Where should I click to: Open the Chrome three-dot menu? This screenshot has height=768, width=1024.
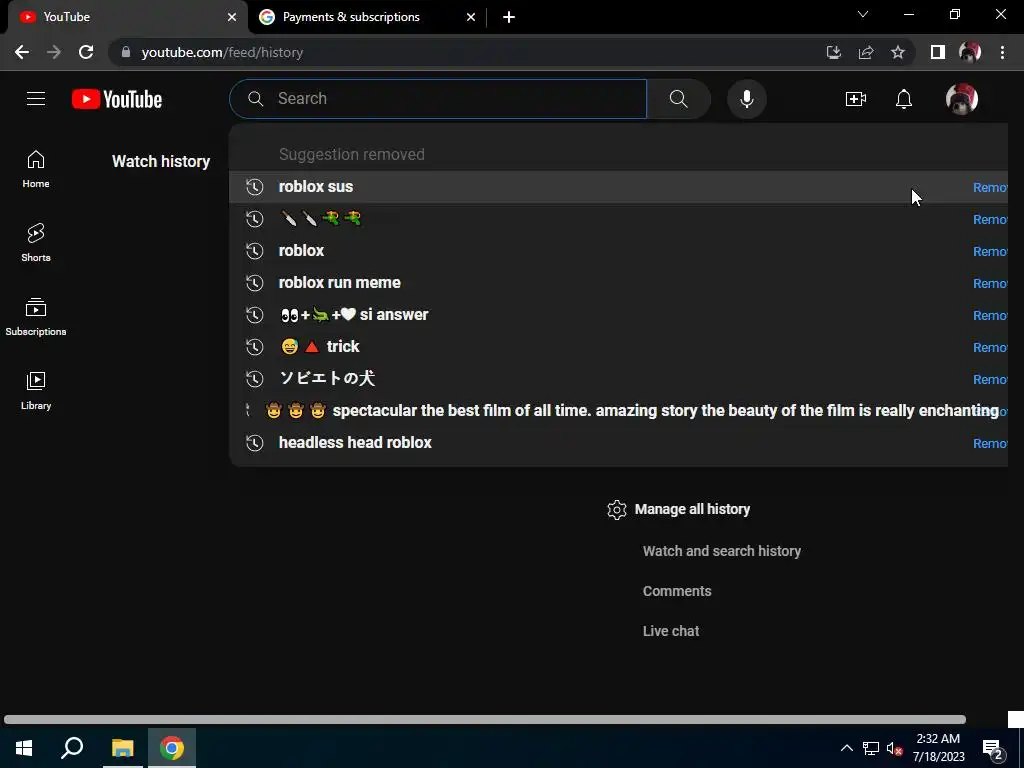[x=1002, y=52]
